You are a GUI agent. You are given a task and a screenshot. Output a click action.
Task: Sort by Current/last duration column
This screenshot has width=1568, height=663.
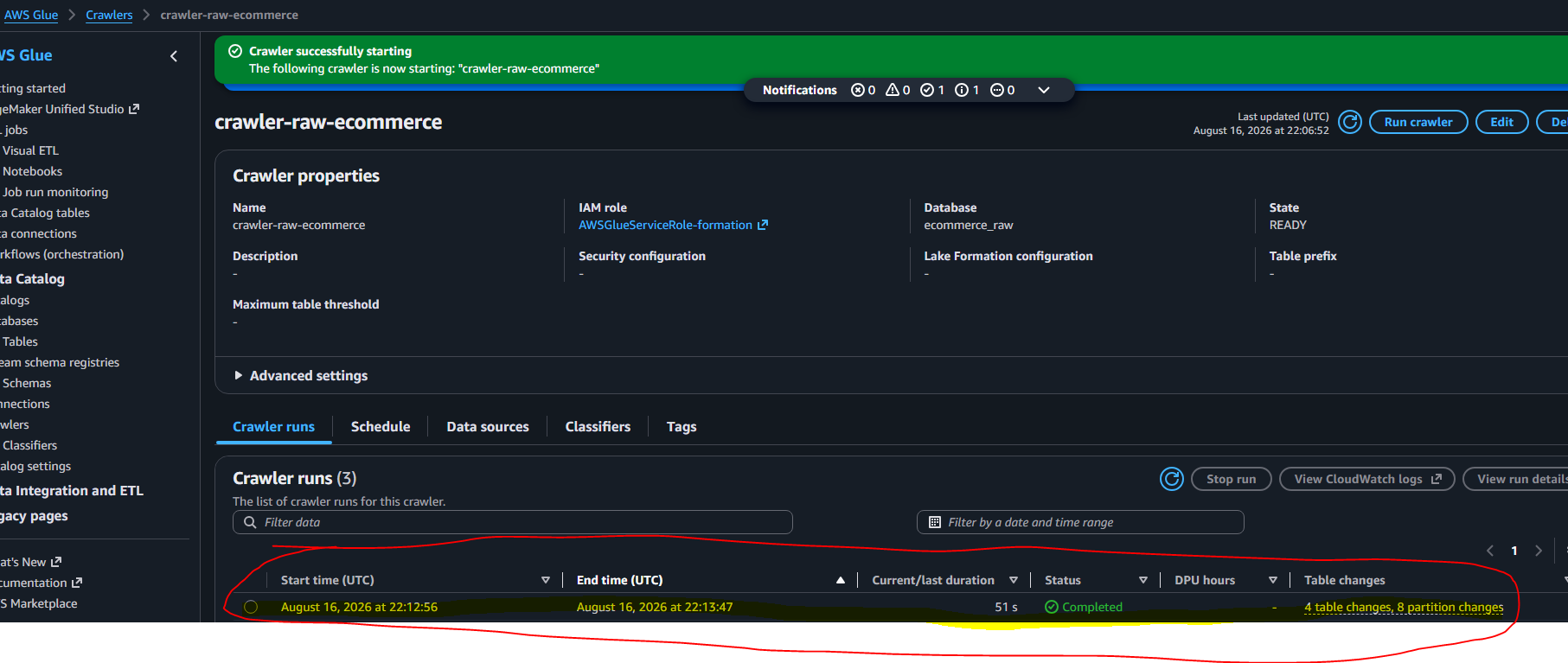point(1014,580)
